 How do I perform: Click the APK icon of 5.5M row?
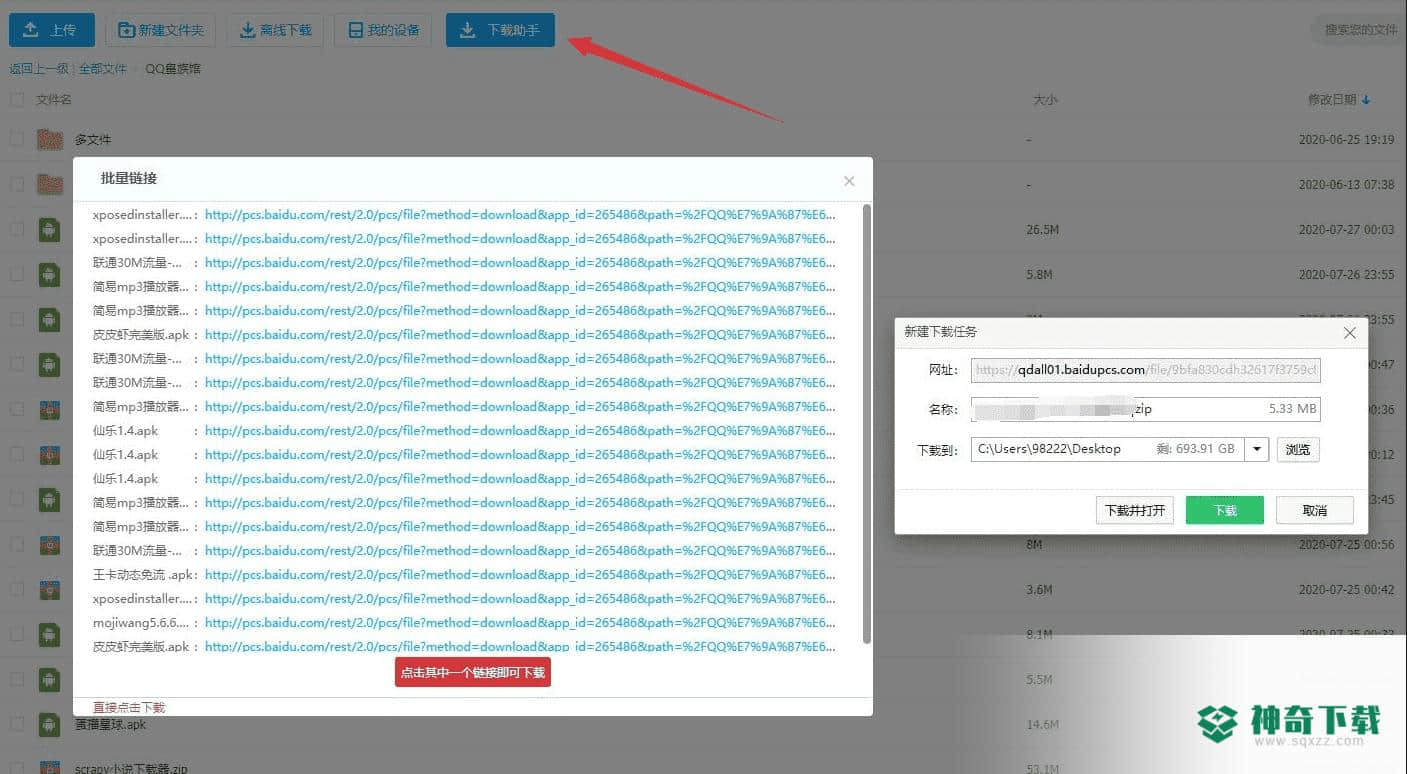click(49, 680)
